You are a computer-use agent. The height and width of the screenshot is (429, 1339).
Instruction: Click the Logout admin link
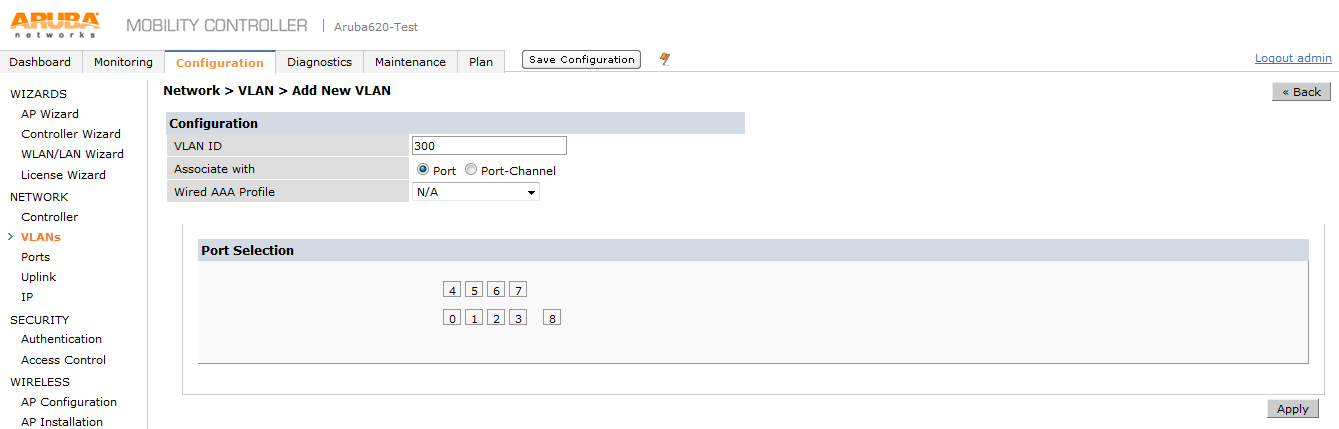coord(1293,58)
